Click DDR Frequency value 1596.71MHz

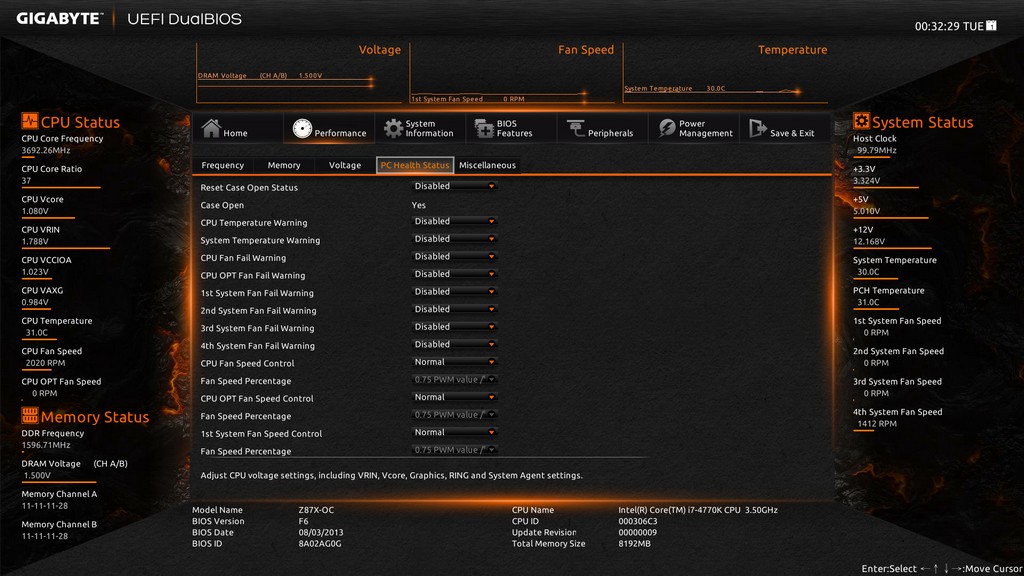(x=46, y=445)
